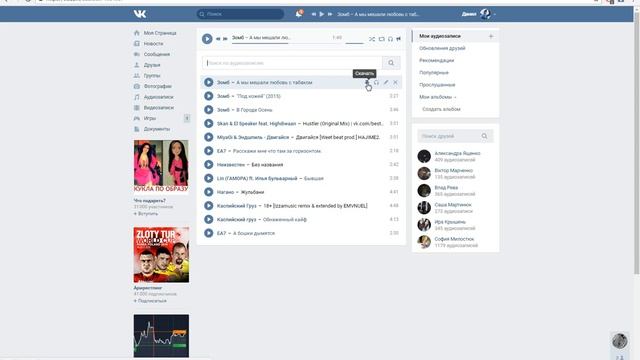The width and height of the screenshot is (640, 360).
Task: Open Рекомендации section
Action: (x=436, y=60)
